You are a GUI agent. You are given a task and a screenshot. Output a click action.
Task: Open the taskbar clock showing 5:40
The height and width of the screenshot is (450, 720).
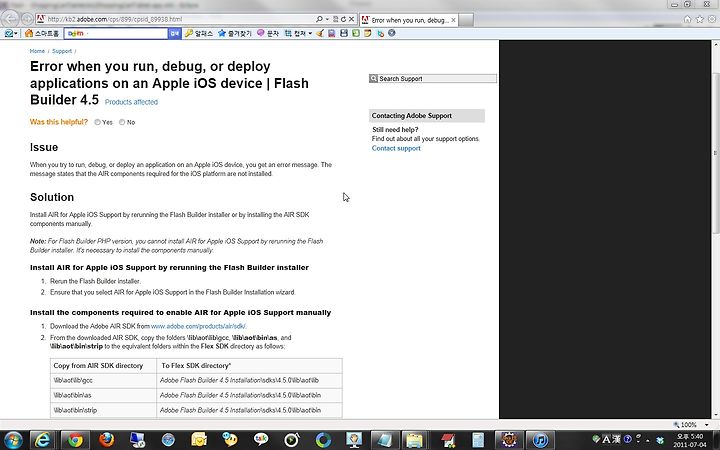coord(690,441)
